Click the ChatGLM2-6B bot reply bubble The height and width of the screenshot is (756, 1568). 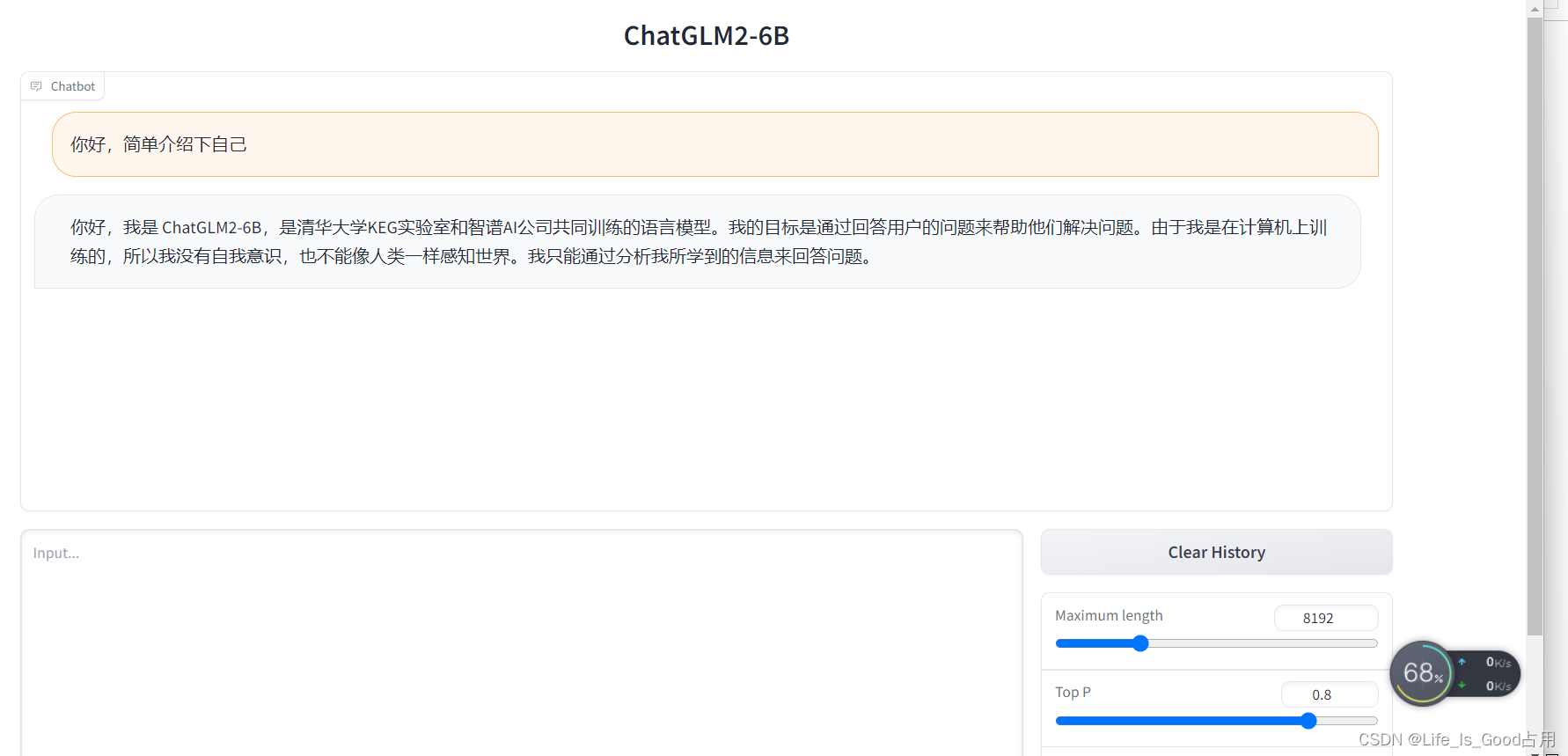[x=697, y=241]
